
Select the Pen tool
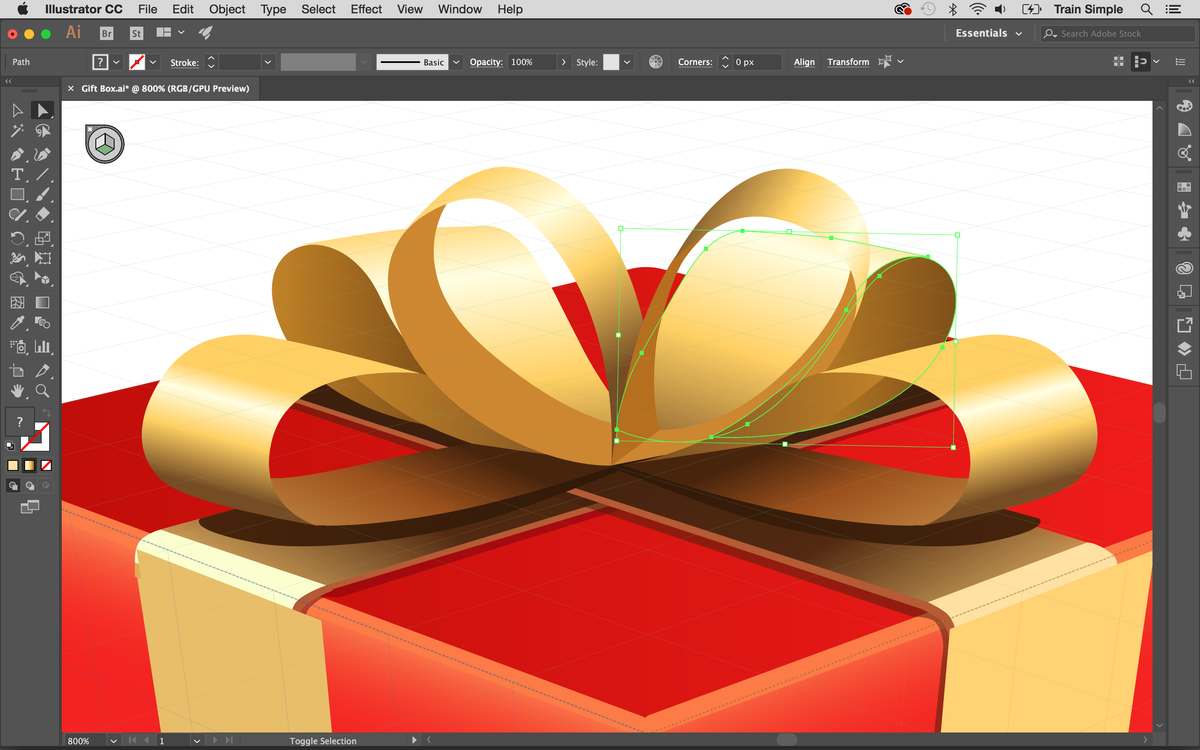coord(18,154)
